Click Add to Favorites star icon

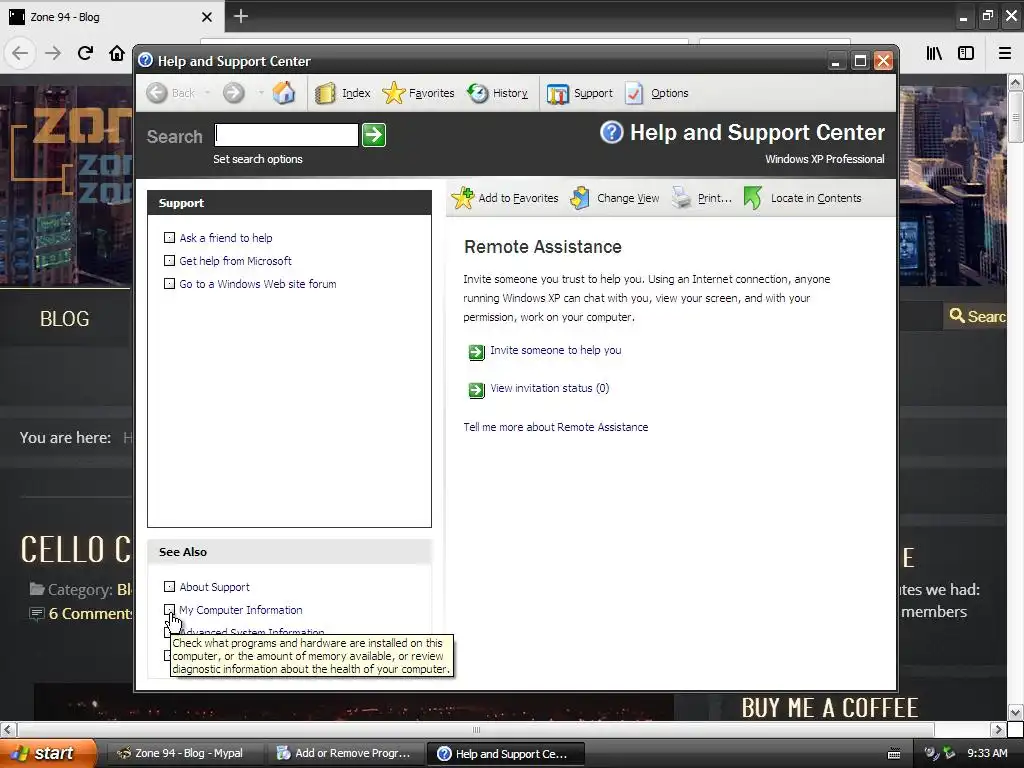pyautogui.click(x=463, y=198)
